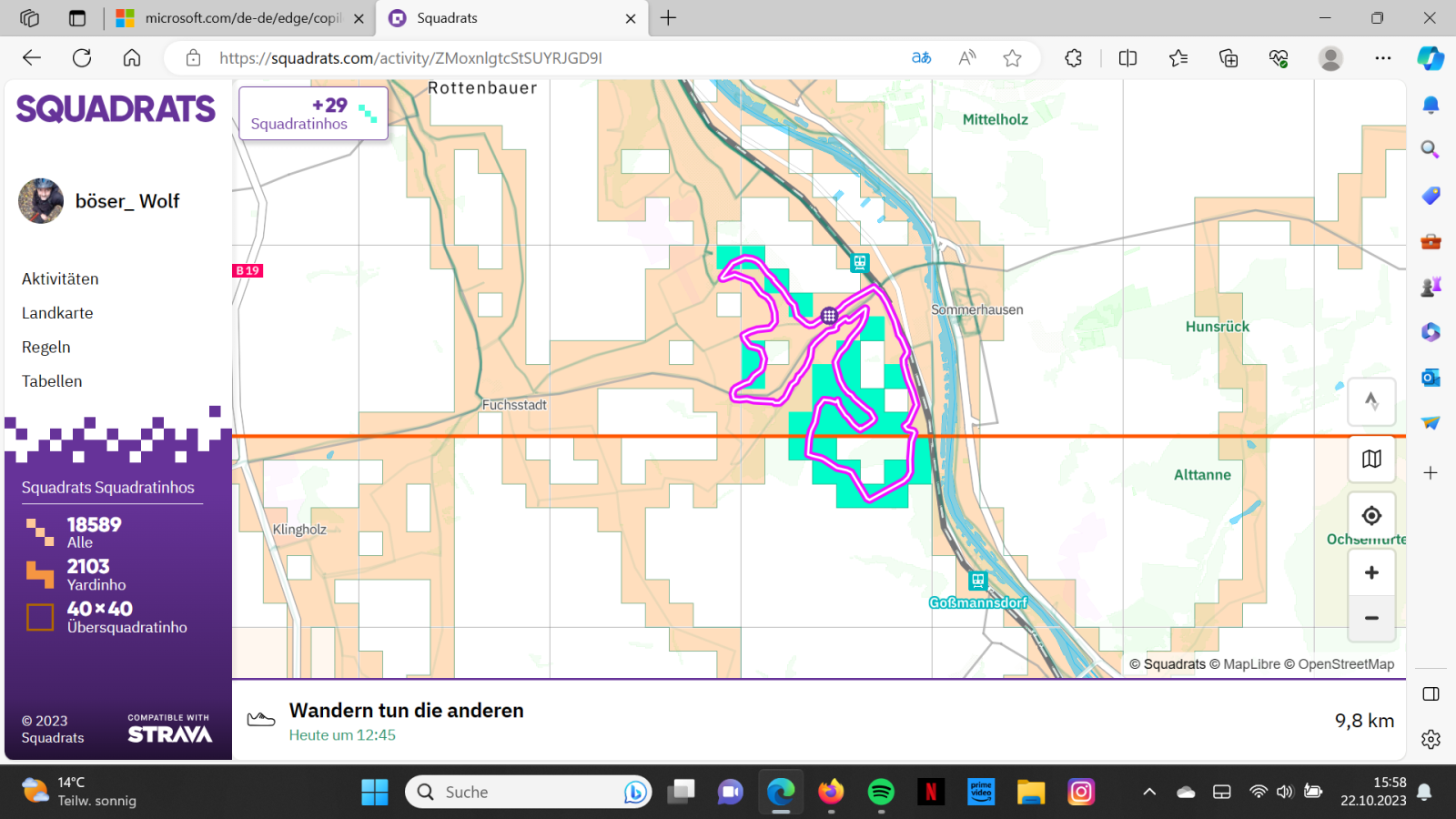Open File Explorer from the taskbar
Screen dimensions: 1456x819
(x=1031, y=793)
